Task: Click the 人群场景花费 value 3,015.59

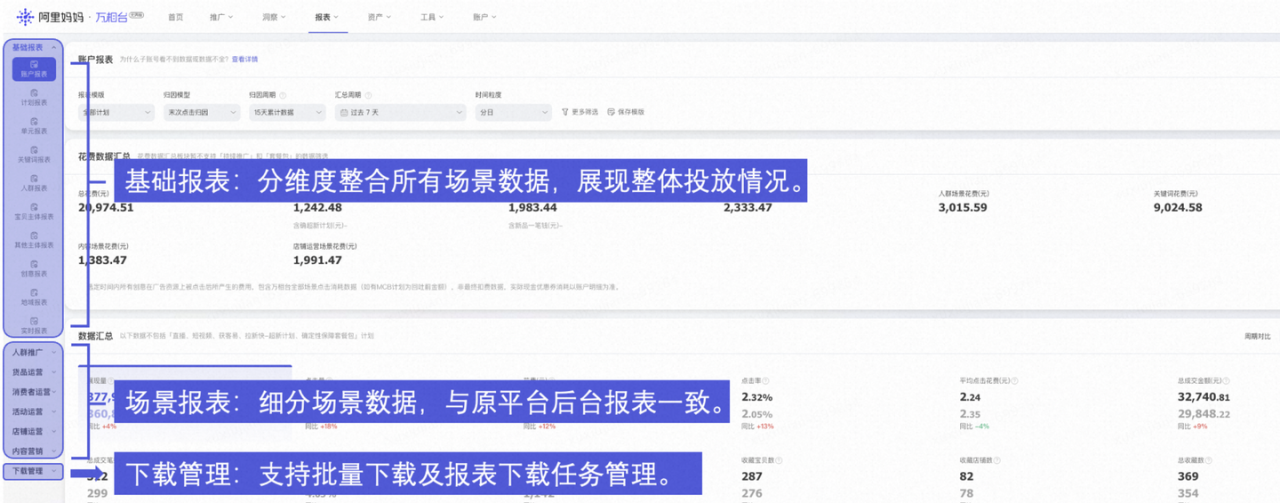Action: [962, 208]
